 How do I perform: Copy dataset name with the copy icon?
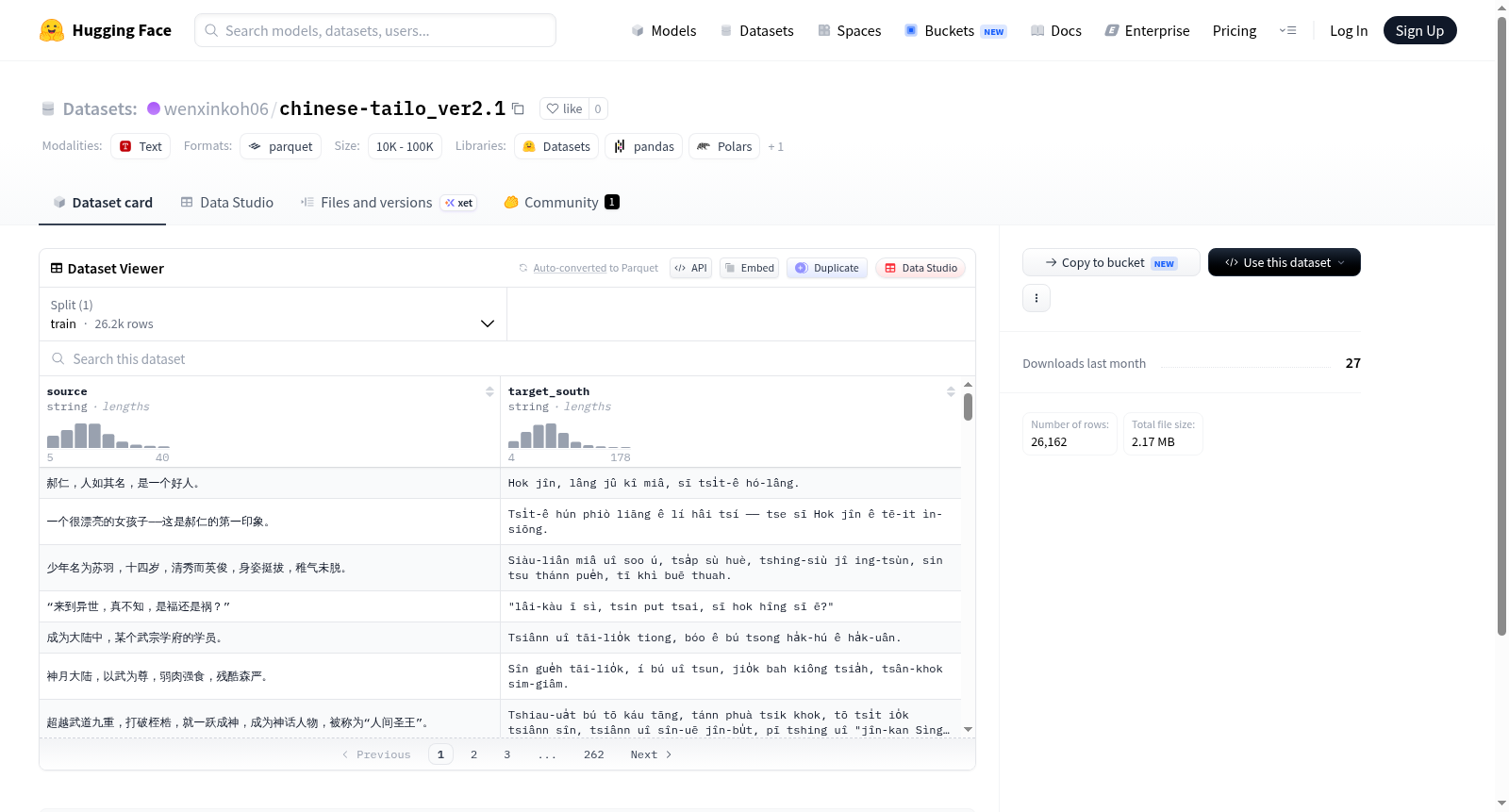point(518,108)
